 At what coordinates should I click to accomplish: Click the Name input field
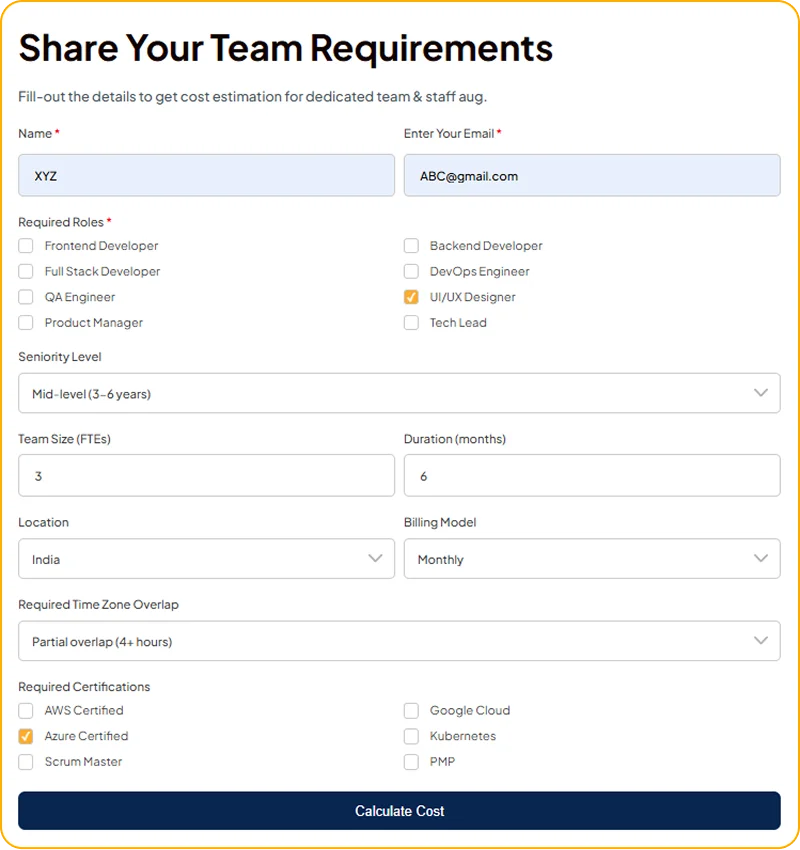click(x=206, y=176)
